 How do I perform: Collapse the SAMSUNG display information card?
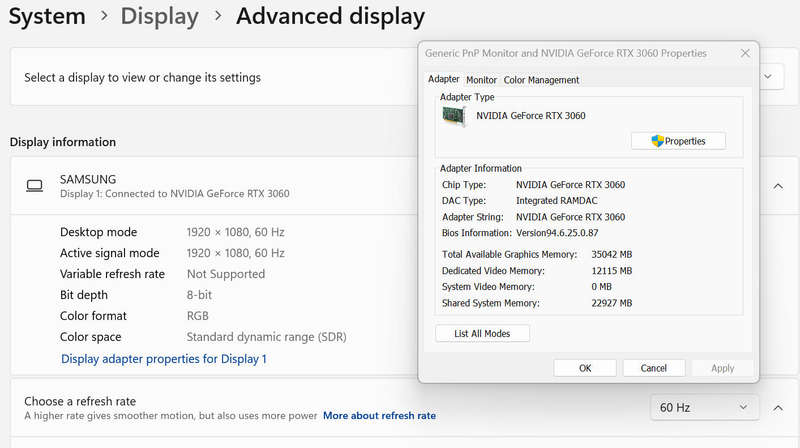778,186
